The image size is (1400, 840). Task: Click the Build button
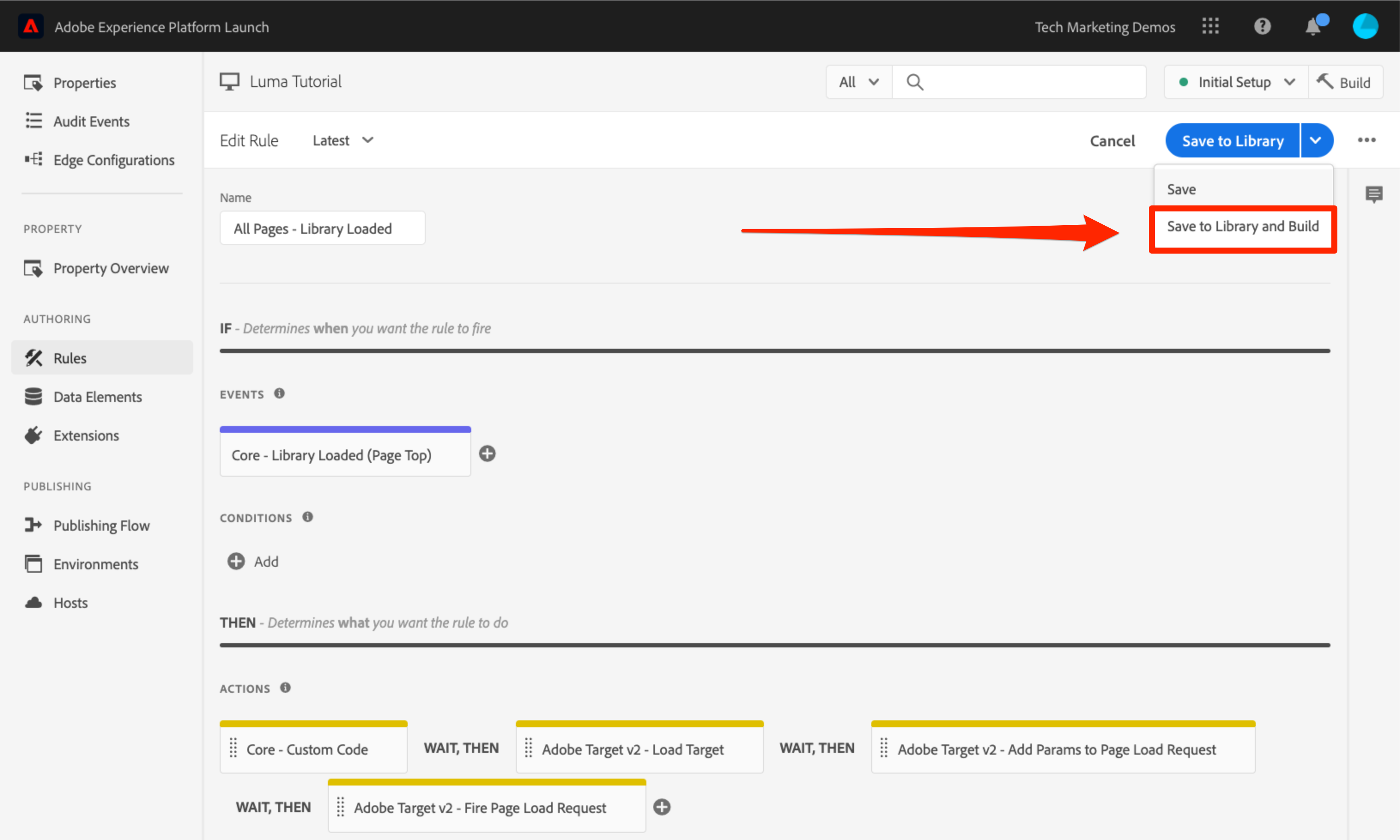click(x=1345, y=82)
